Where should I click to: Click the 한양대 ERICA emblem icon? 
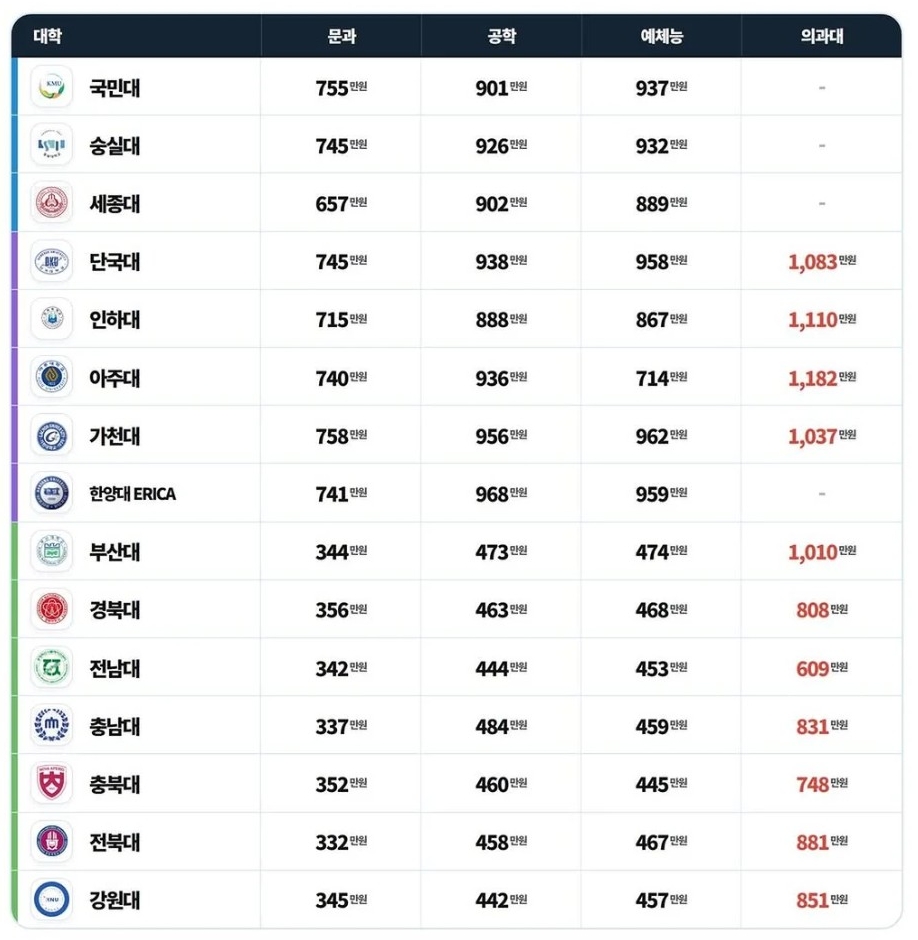(52, 493)
